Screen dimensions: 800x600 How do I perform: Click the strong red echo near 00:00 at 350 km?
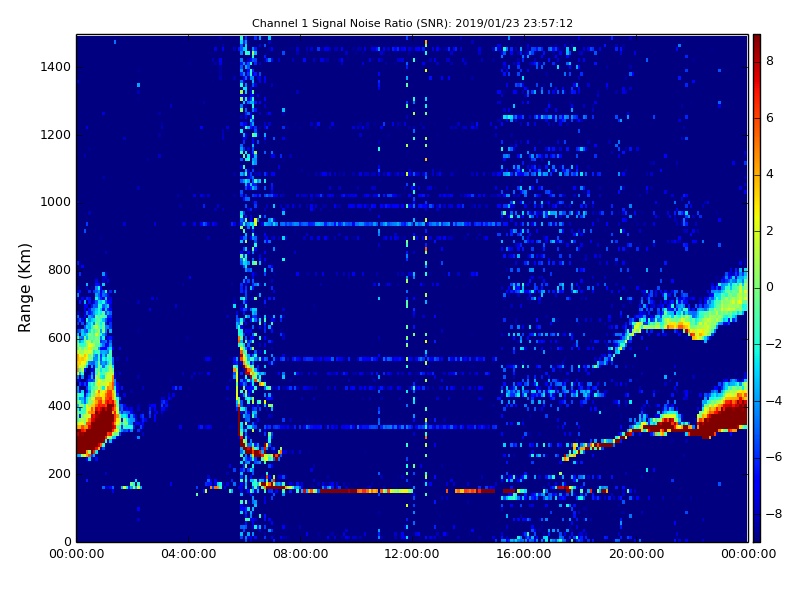pyautogui.click(x=95, y=426)
